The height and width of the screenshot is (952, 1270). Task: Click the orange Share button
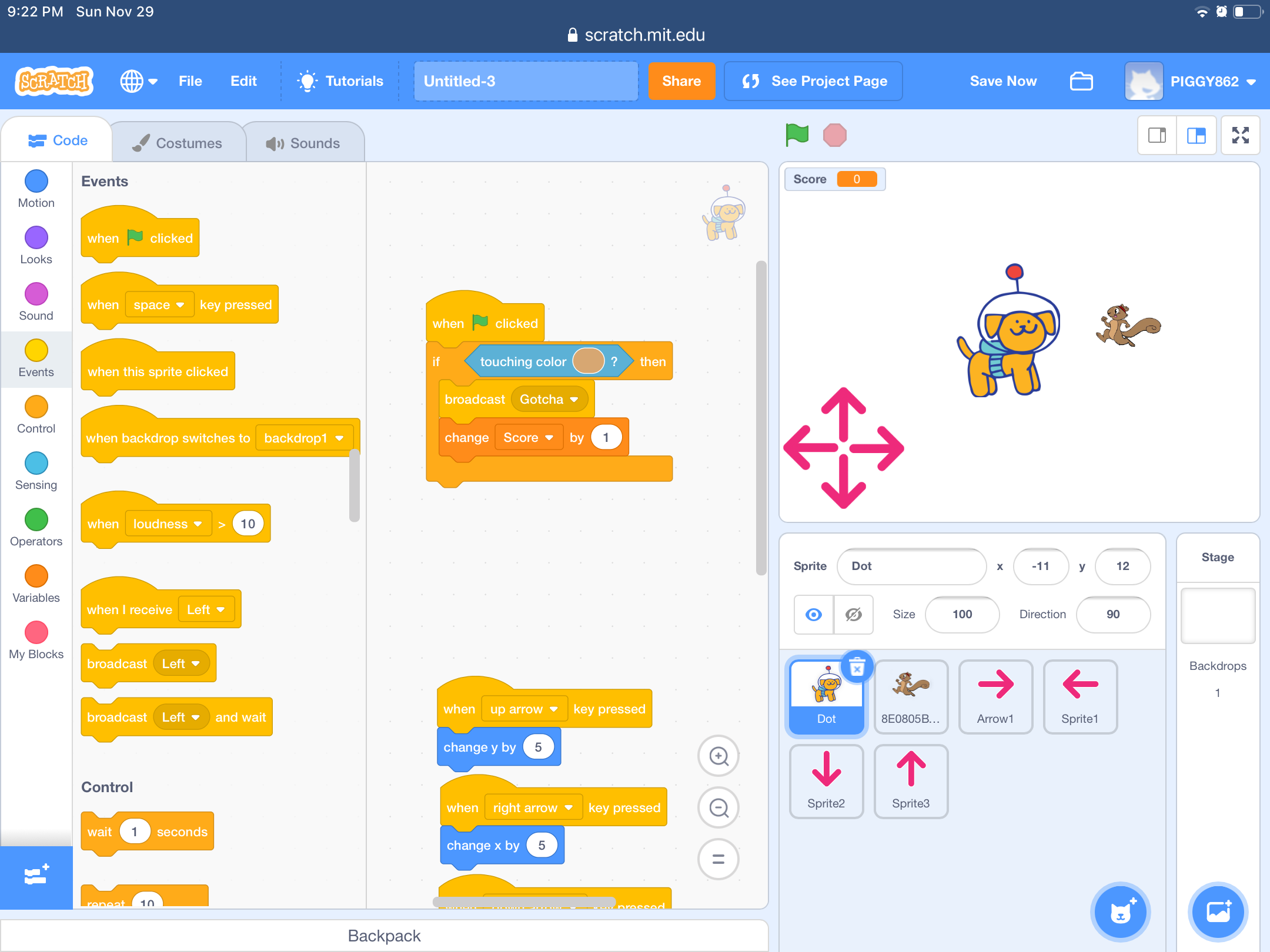point(681,81)
